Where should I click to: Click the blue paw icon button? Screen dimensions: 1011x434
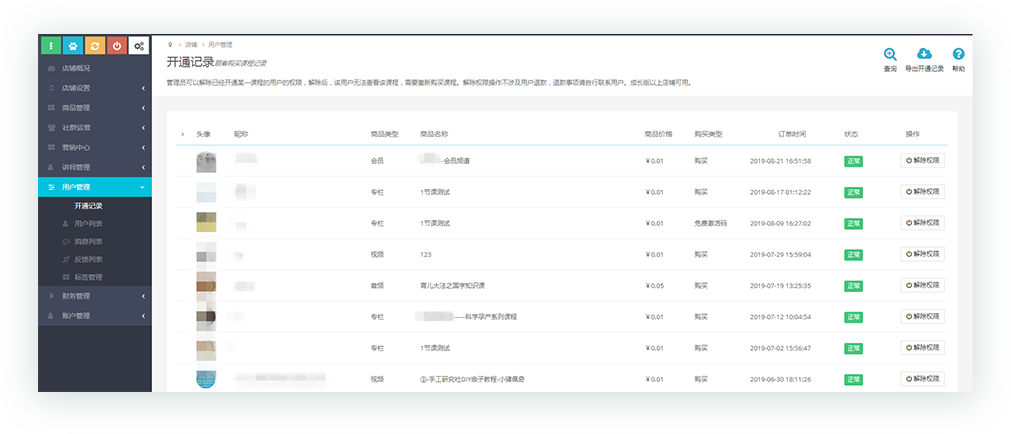click(x=72, y=46)
